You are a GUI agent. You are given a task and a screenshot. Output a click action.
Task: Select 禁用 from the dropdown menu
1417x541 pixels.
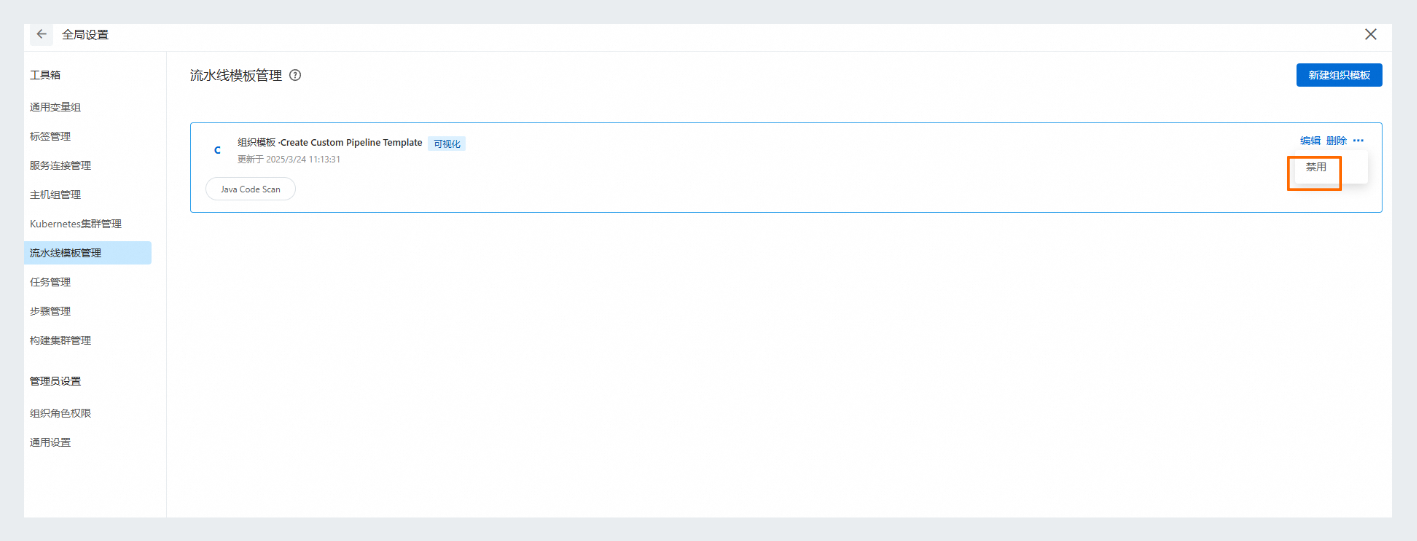[1316, 167]
